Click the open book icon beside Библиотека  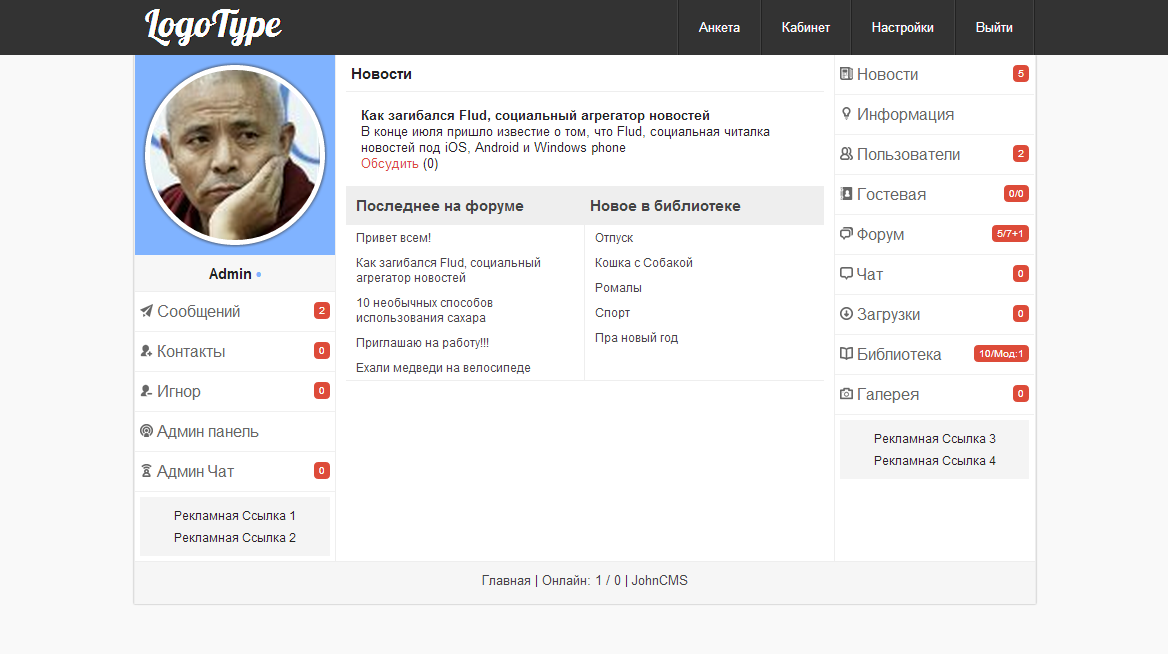pyautogui.click(x=846, y=354)
